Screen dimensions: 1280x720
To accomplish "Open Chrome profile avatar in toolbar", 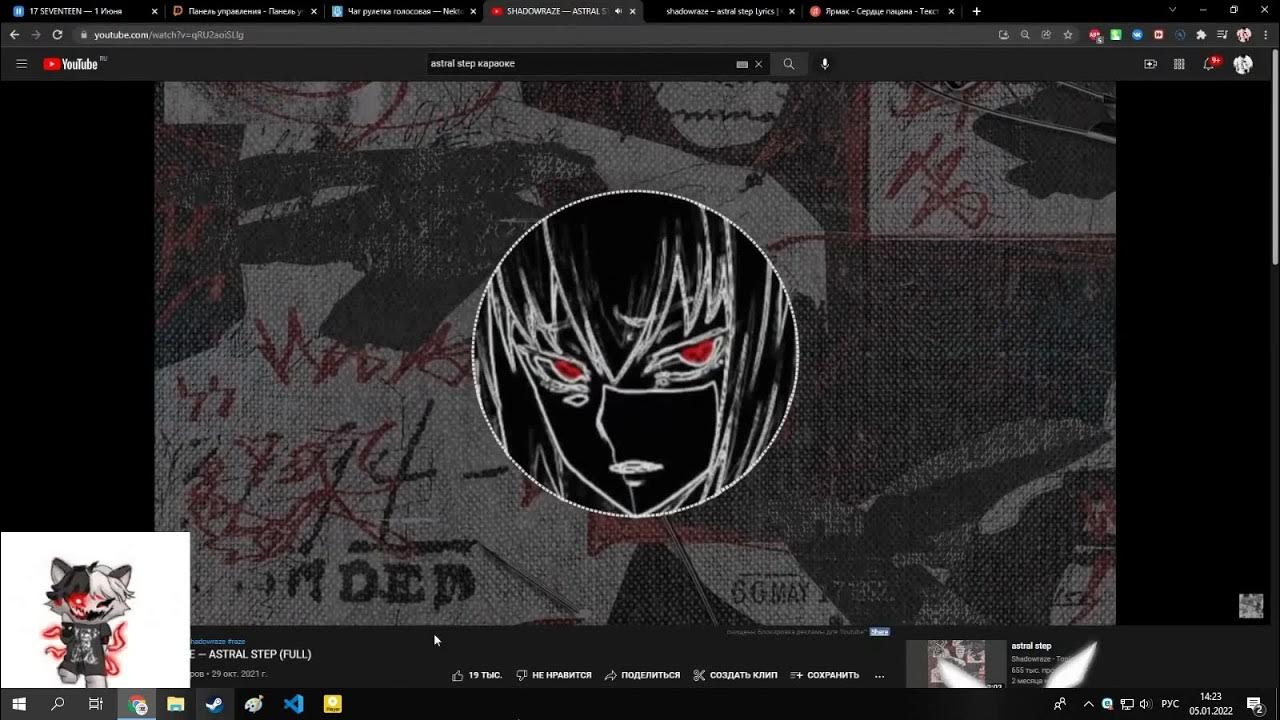I will coord(1244,34).
